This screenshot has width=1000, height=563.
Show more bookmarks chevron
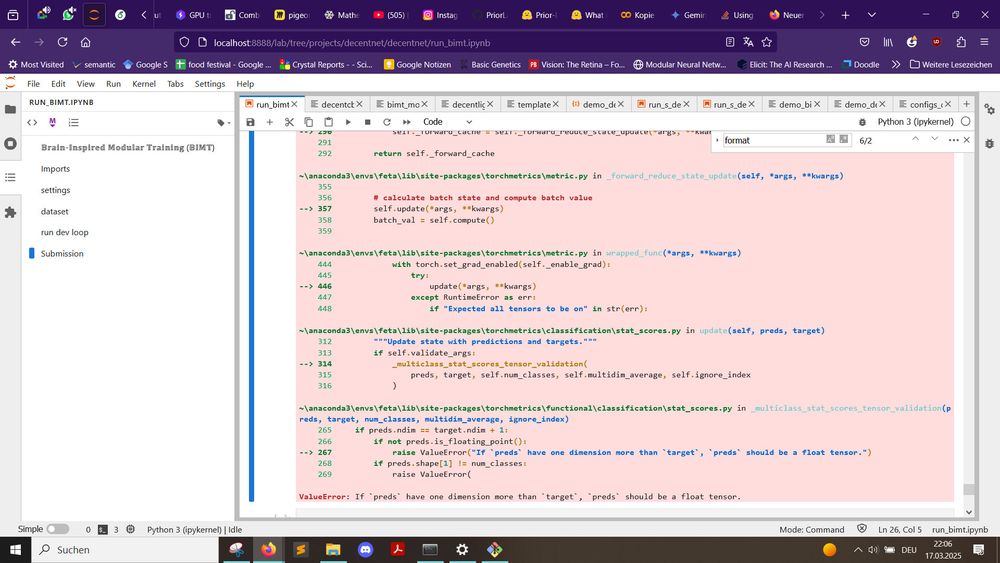tap(895, 64)
